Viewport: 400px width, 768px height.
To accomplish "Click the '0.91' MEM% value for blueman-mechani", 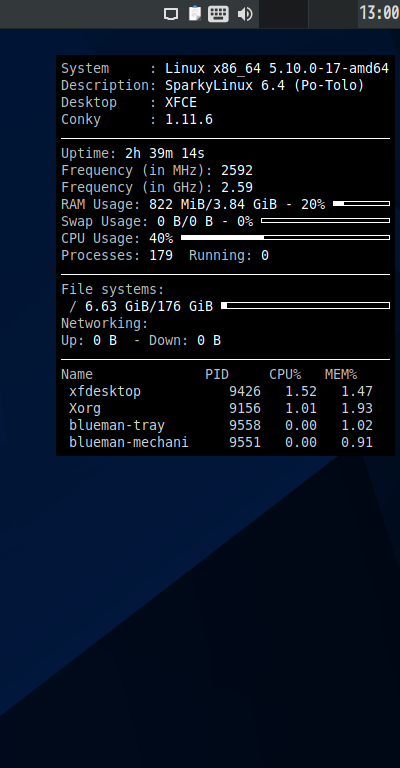I will point(357,442).
